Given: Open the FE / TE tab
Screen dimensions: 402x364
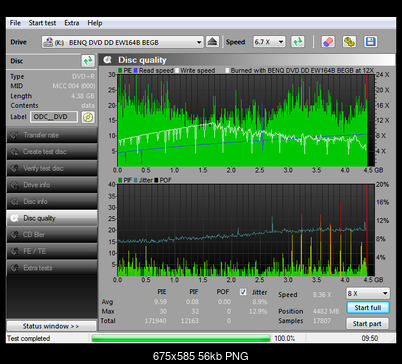Looking at the screenshot, I should point(52,251).
